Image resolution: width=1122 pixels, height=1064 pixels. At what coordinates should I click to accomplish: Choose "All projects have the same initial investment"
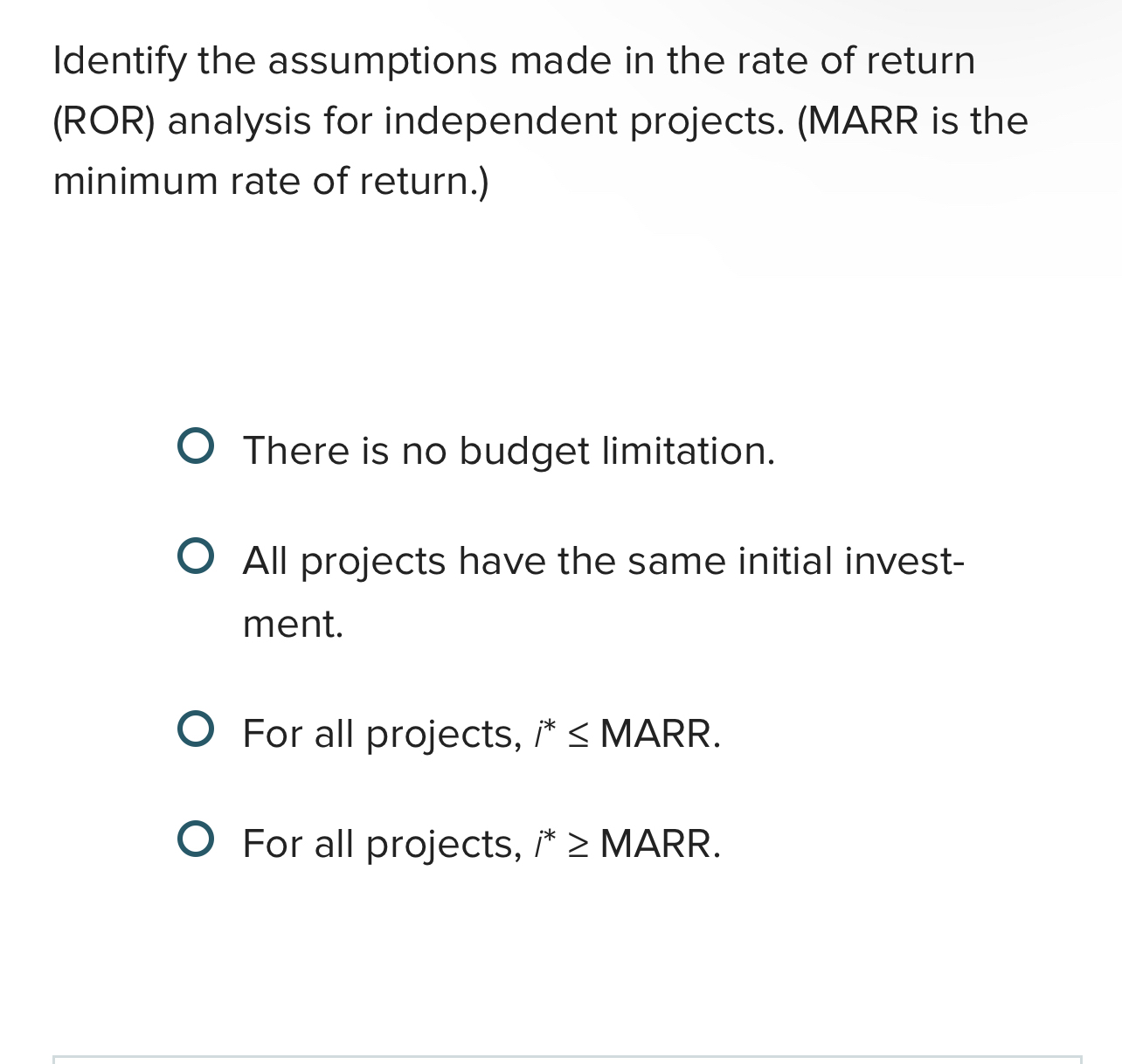click(x=197, y=556)
